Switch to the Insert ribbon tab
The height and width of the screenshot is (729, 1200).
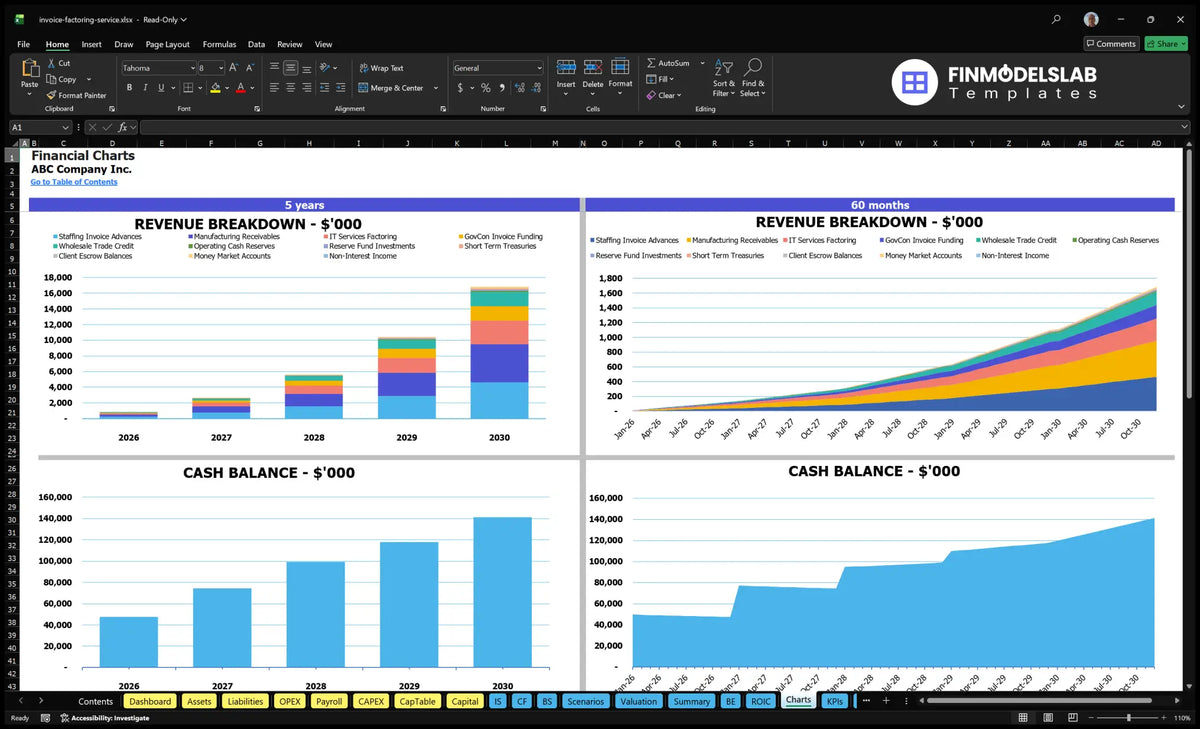(91, 44)
